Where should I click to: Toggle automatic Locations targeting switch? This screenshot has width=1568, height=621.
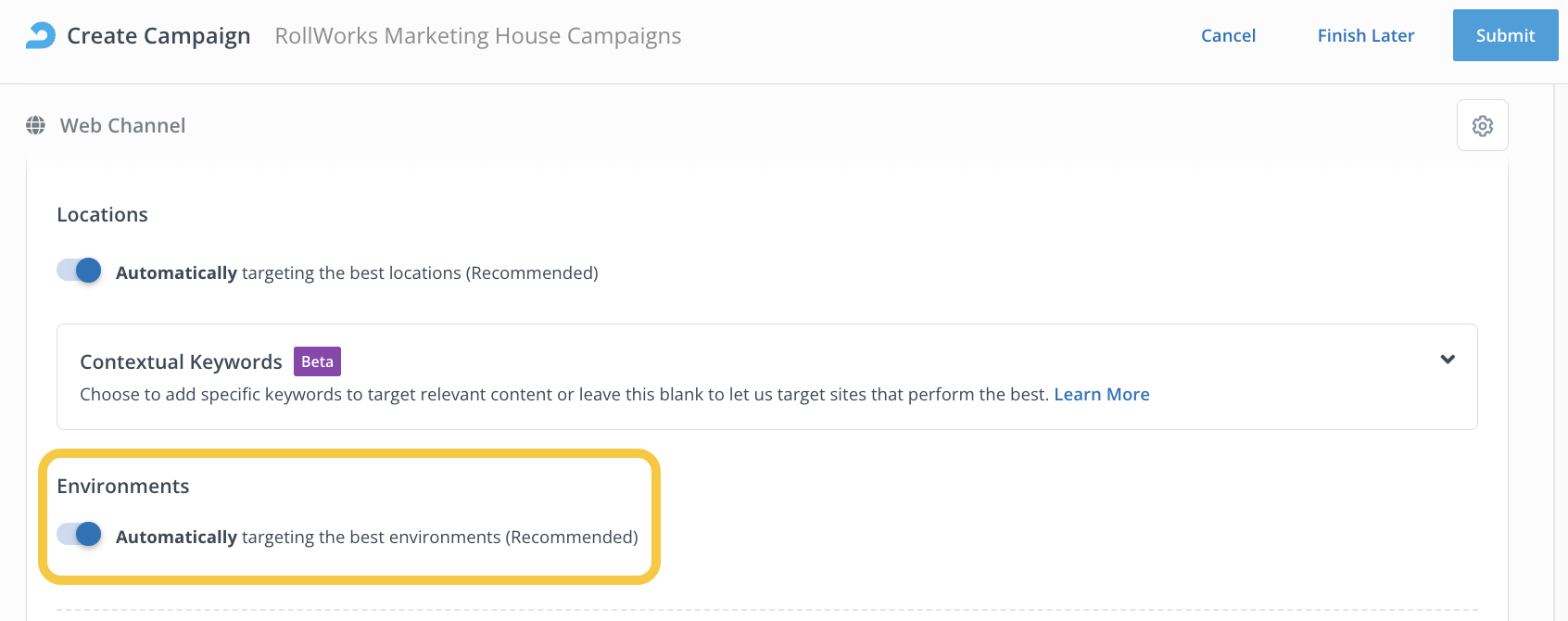click(x=80, y=271)
